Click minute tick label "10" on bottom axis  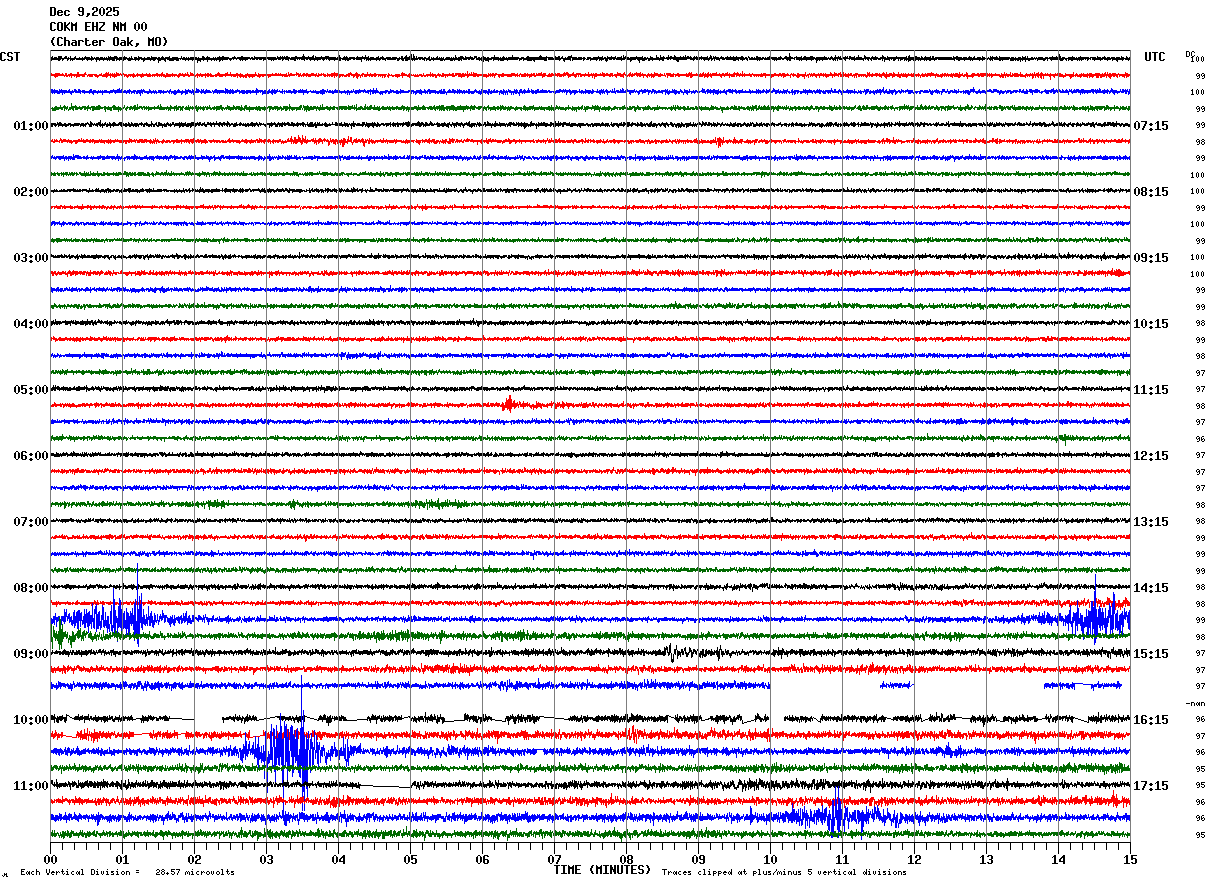770,859
